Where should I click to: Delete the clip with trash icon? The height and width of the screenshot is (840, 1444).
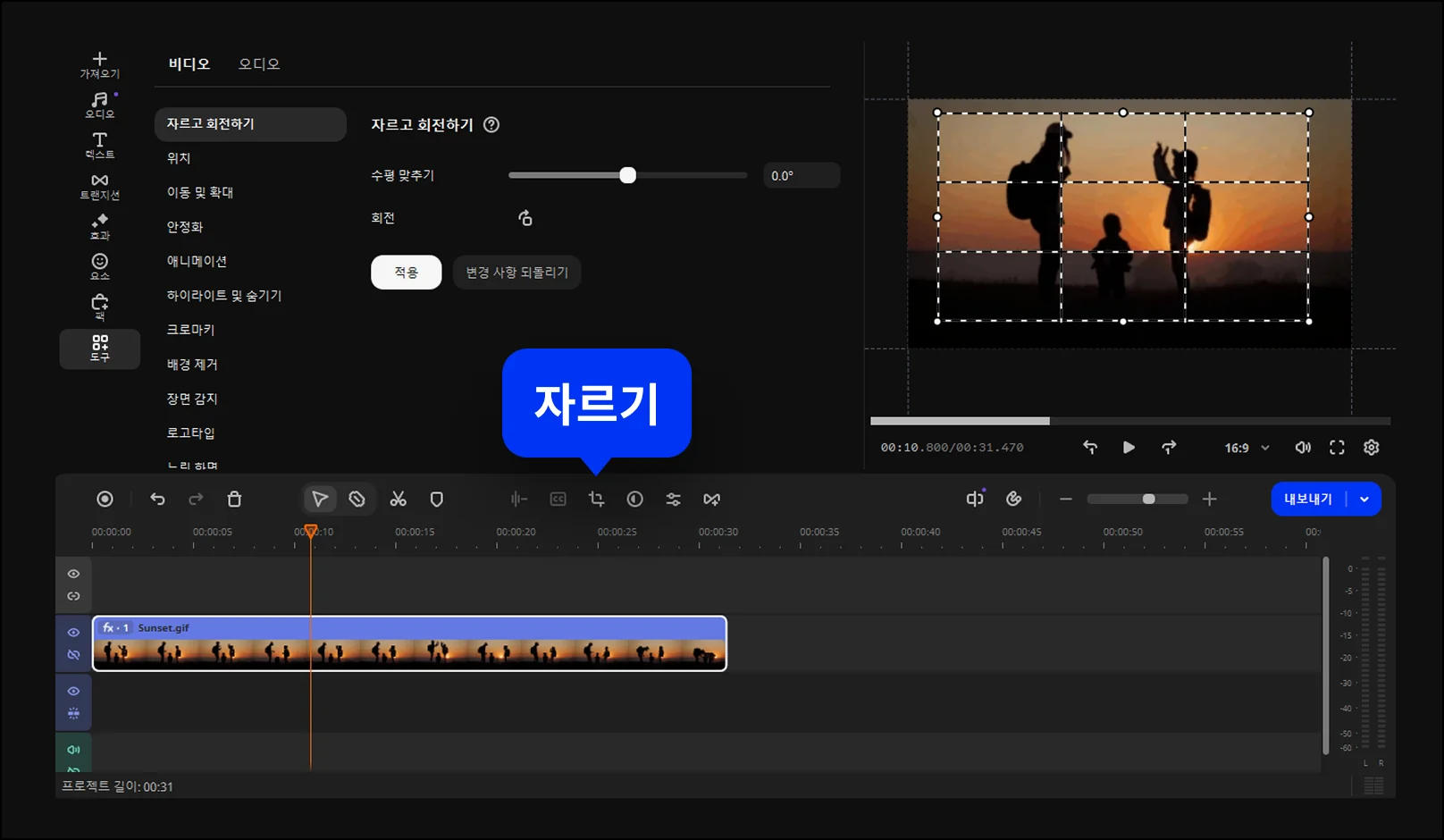tap(234, 500)
